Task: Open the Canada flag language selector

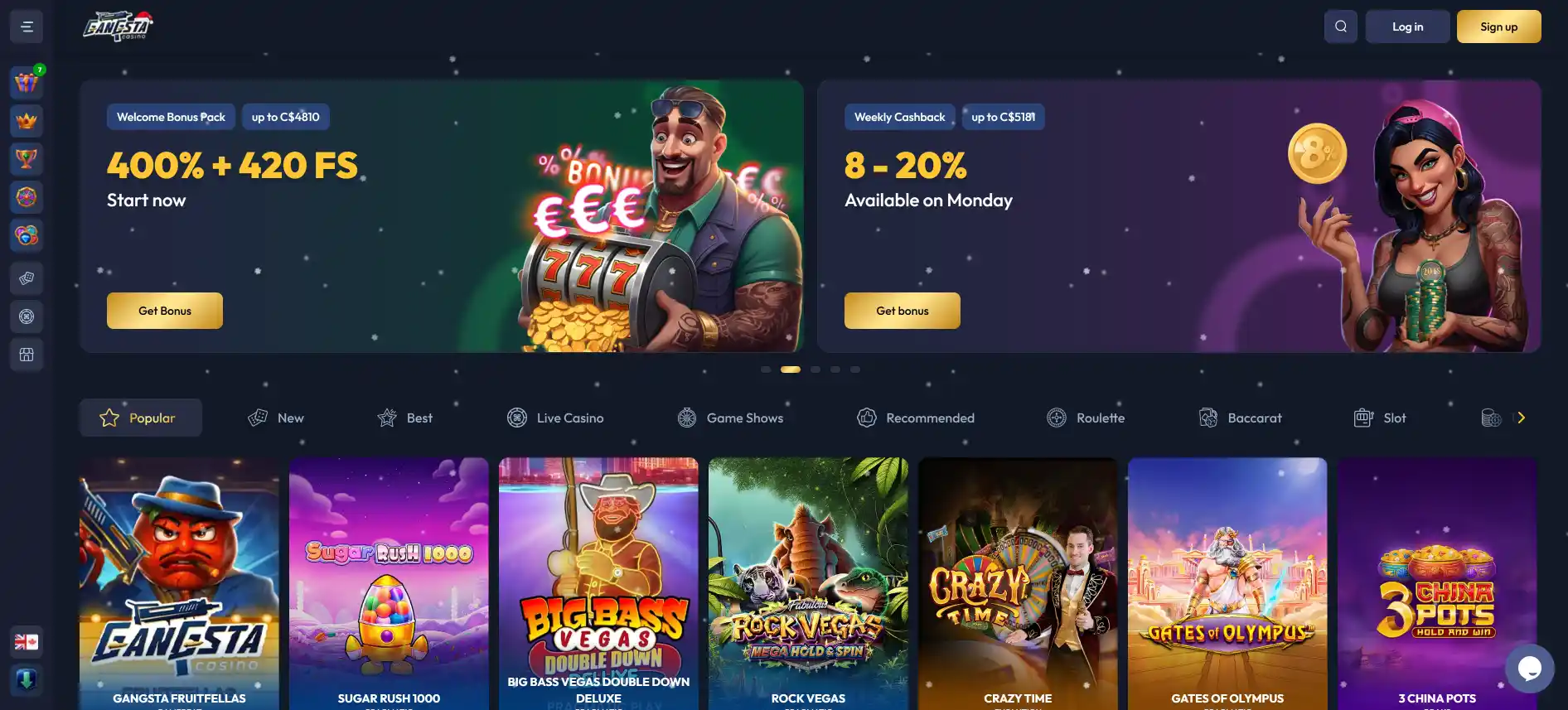Action: click(27, 642)
